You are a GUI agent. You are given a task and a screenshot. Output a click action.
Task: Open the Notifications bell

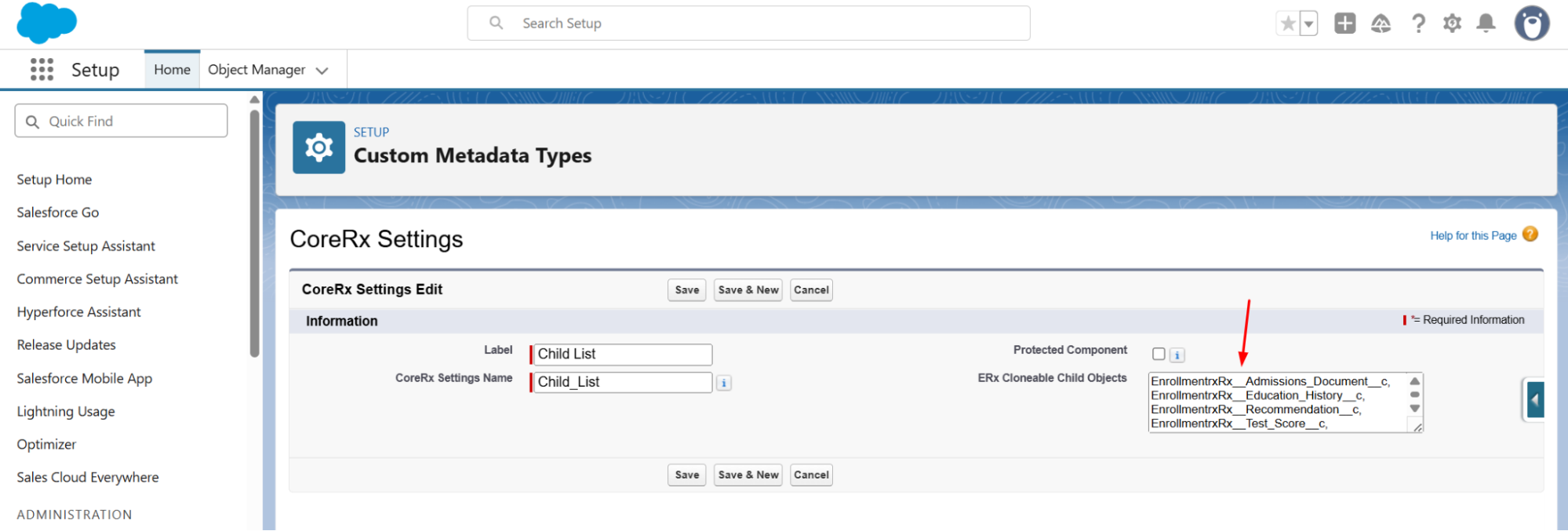[x=1486, y=24]
